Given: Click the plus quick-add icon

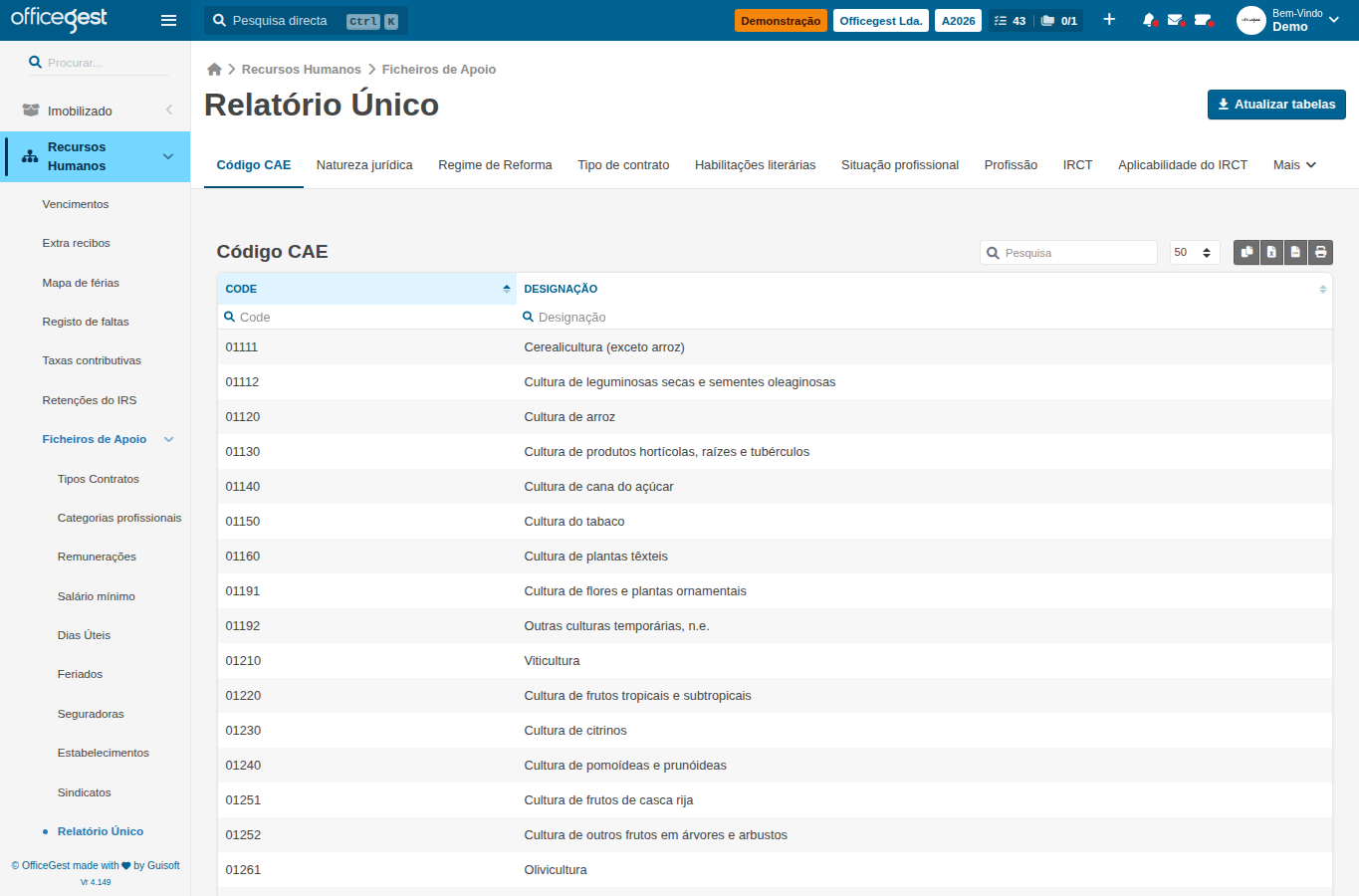Looking at the screenshot, I should [1109, 20].
